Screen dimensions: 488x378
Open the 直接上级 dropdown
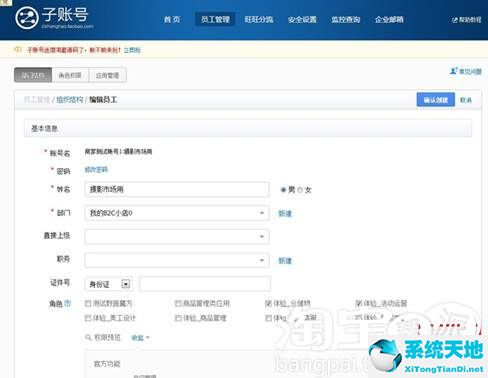177,237
